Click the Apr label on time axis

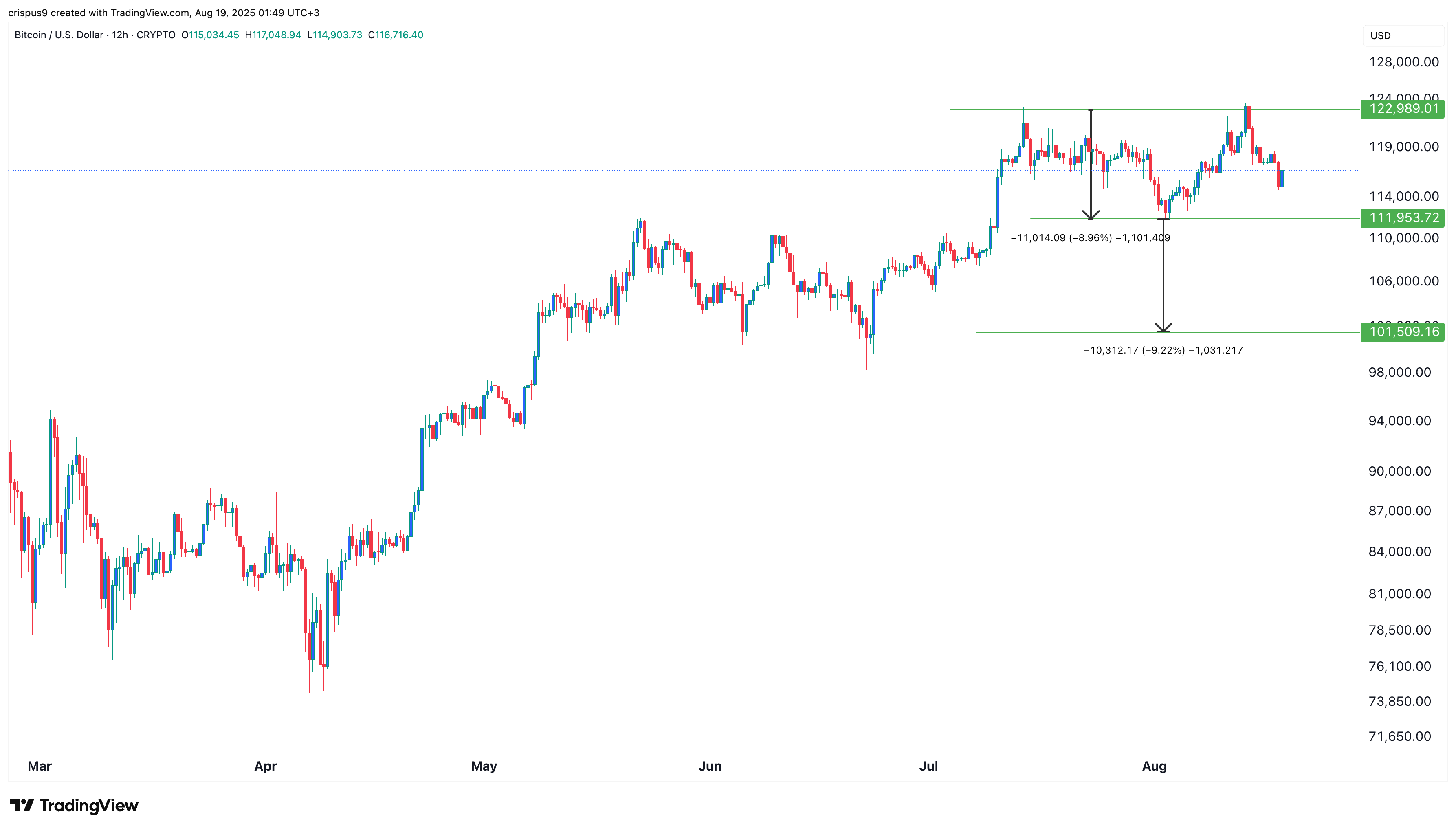coord(265,766)
